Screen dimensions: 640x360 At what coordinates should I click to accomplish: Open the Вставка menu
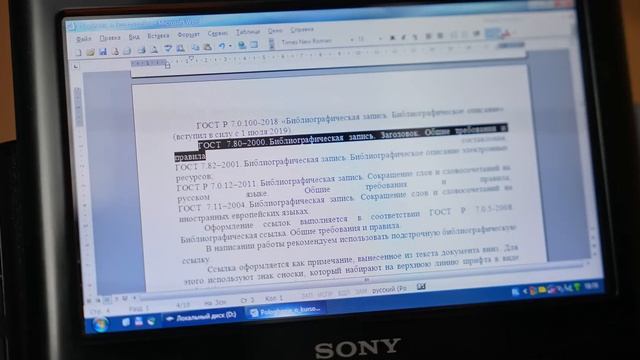tap(158, 36)
